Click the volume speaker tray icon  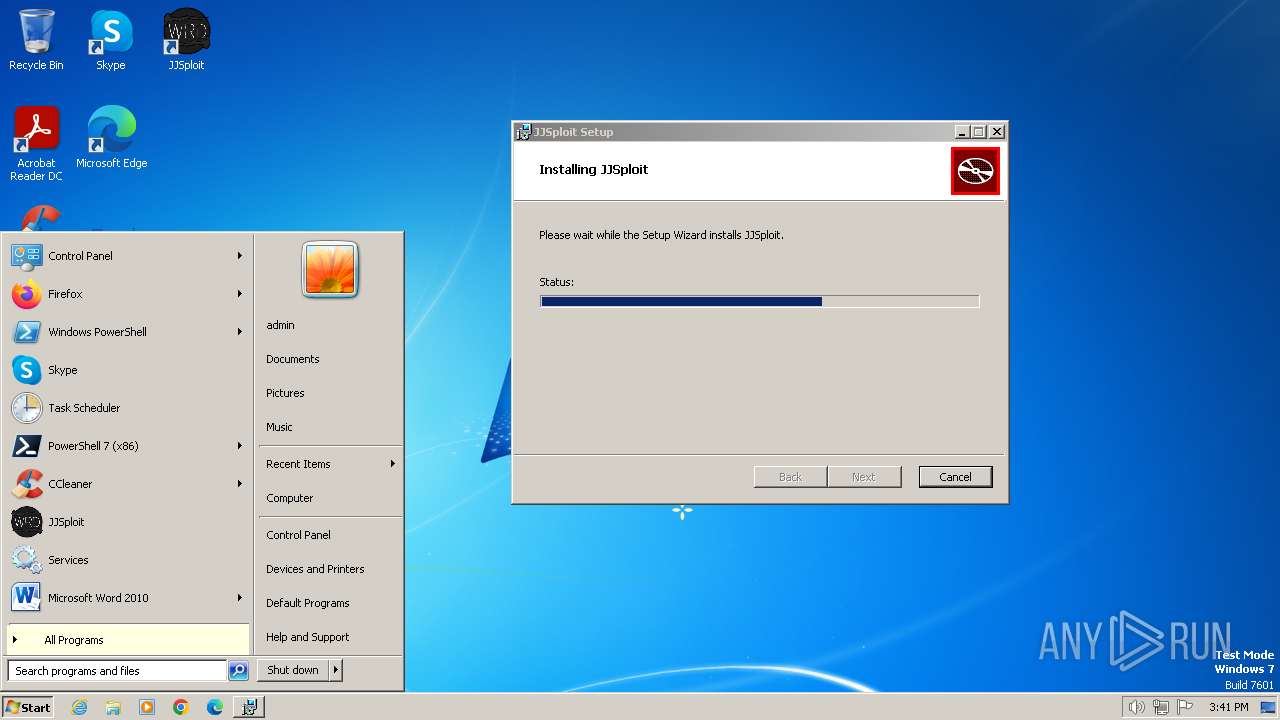pos(1136,707)
